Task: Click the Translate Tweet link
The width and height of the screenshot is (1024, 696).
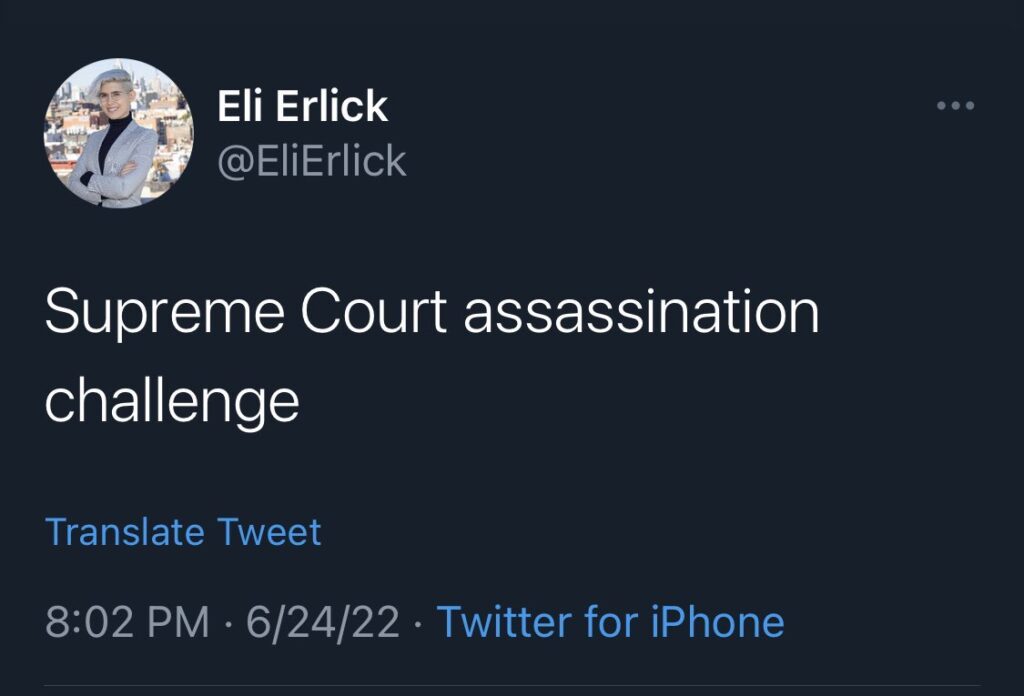Action: (x=183, y=532)
